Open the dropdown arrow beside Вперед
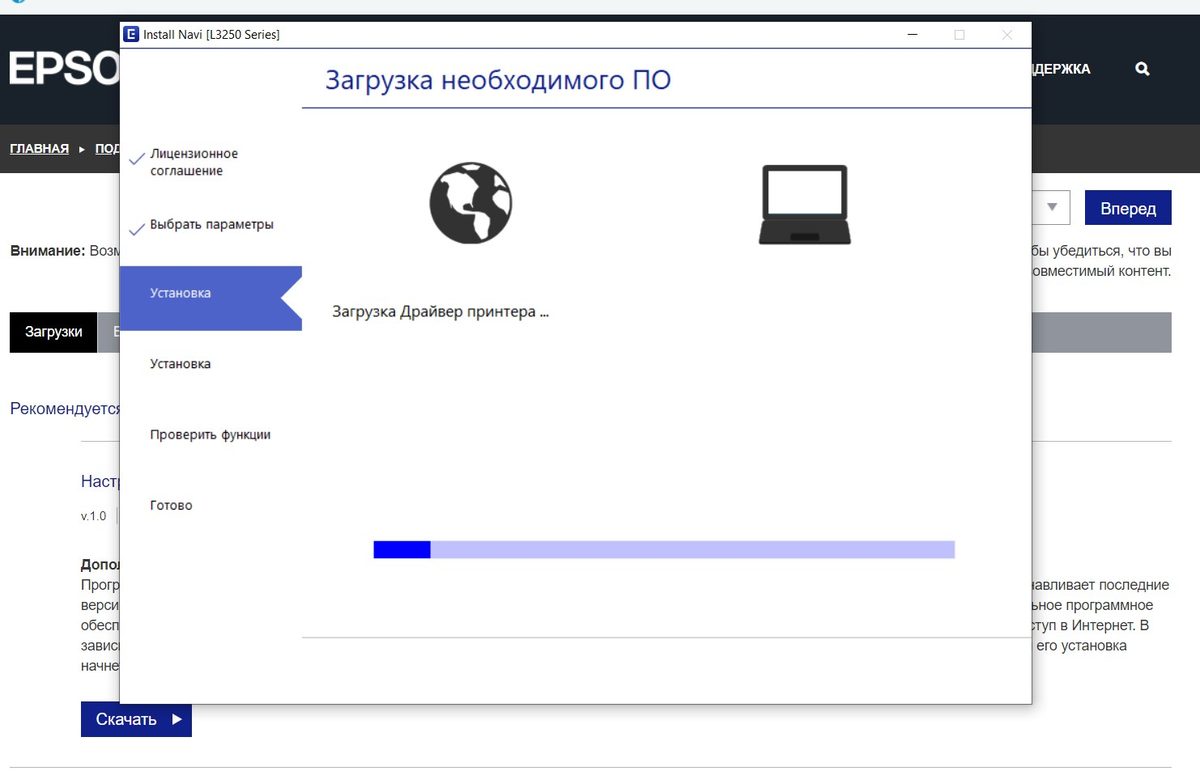Image resolution: width=1200 pixels, height=771 pixels. [x=1052, y=208]
